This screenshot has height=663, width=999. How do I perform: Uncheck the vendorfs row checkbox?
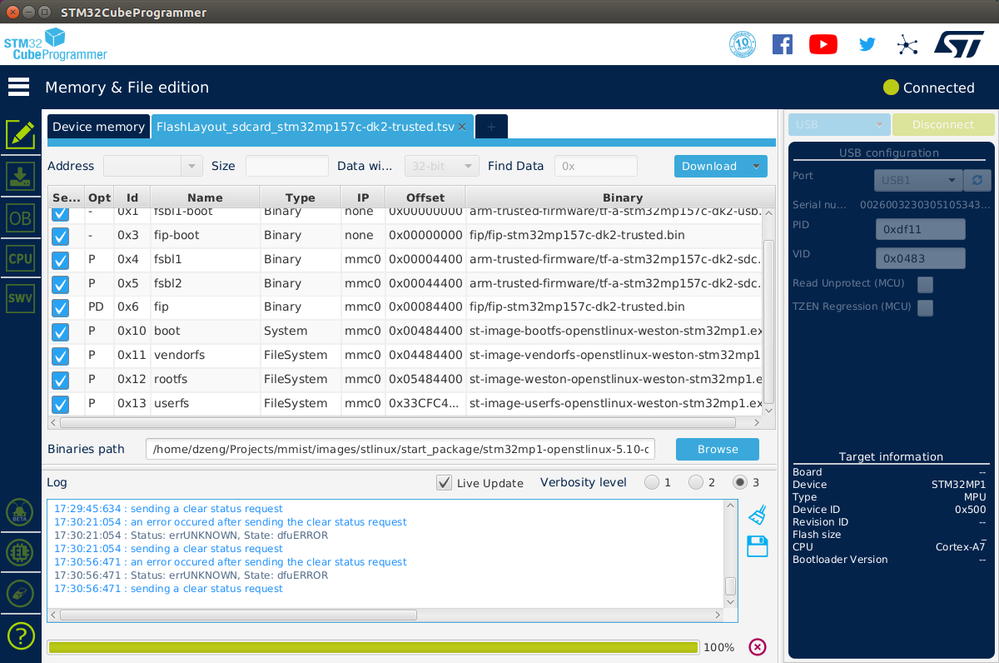click(61, 356)
